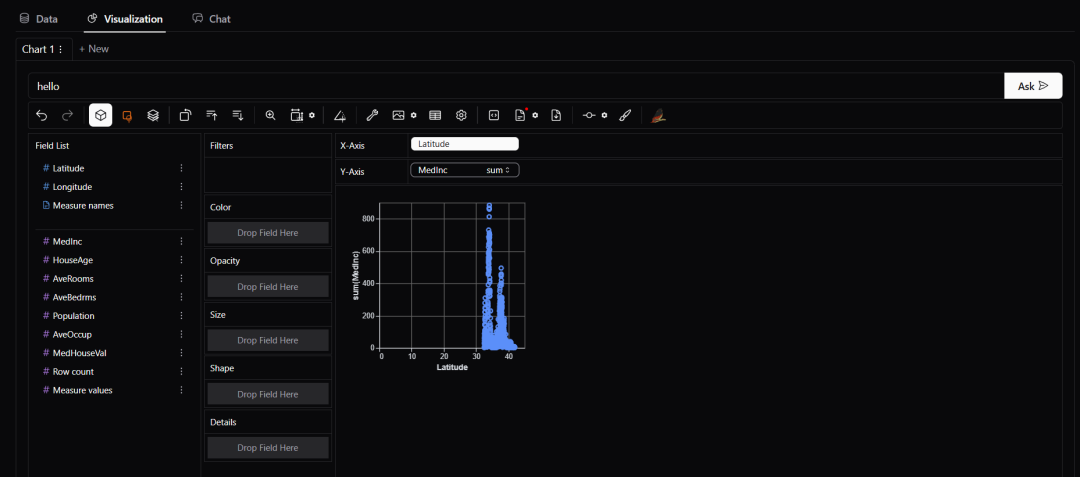Screen dimensions: 1080x477
Task: Open the Chart 1 three-dot menu
Action: [61, 49]
